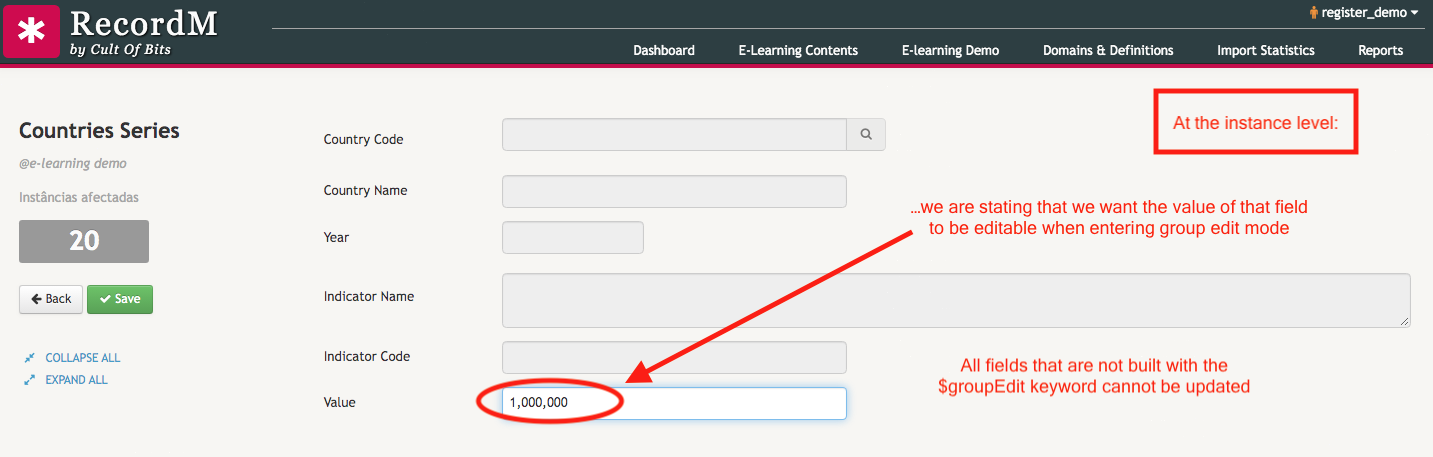Click the Country Code search magnifier icon
Viewport: 1433px width, 457px height.
point(866,134)
